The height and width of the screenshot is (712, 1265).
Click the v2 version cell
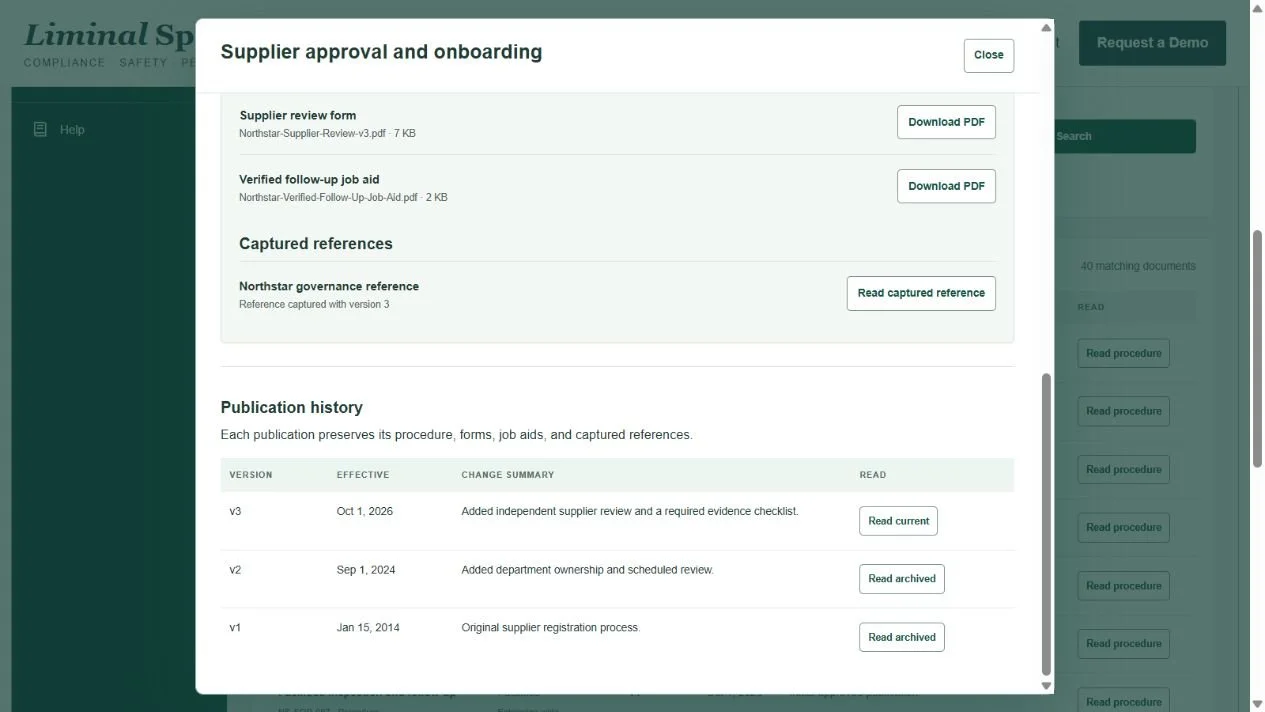point(235,570)
